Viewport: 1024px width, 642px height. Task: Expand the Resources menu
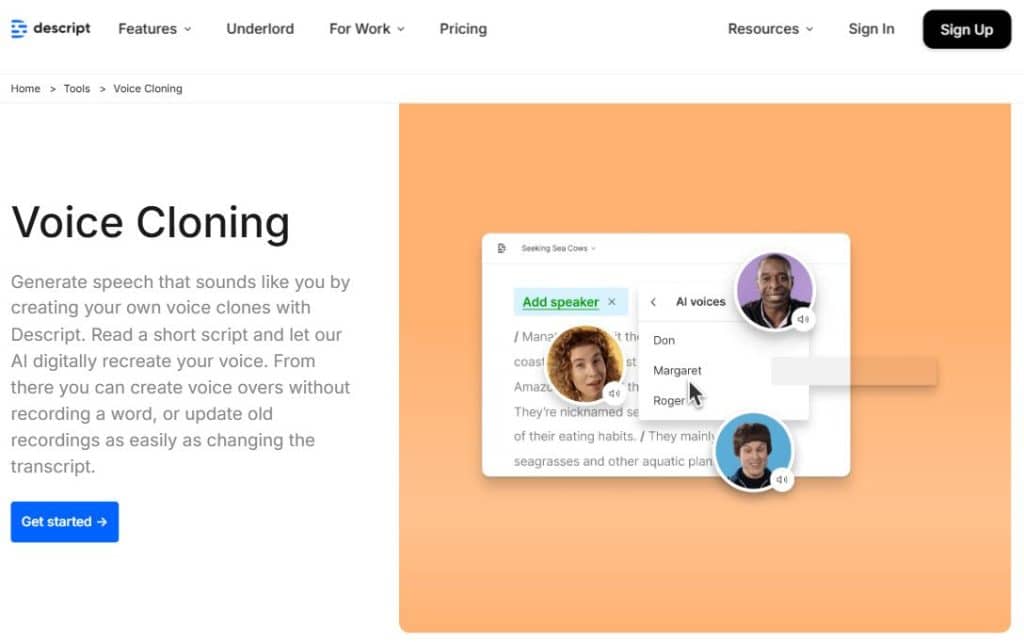click(x=770, y=29)
